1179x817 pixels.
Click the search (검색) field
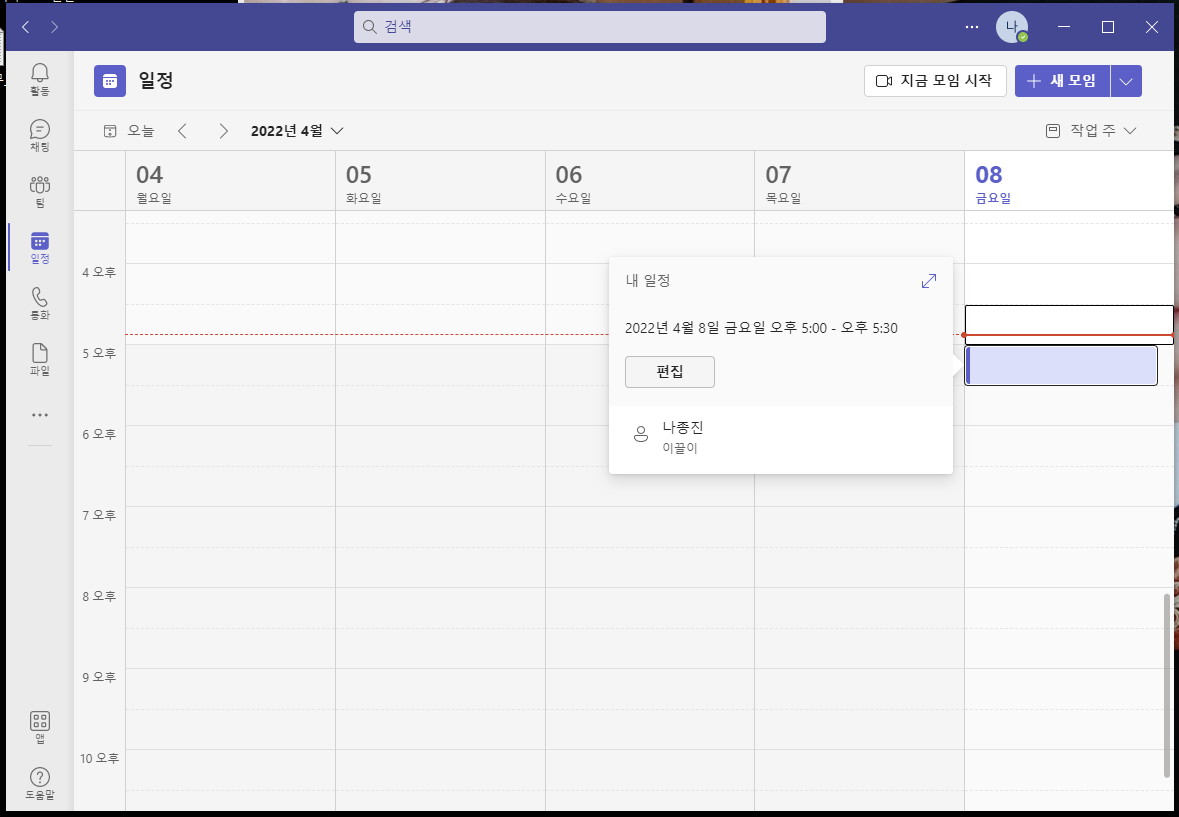click(x=590, y=27)
